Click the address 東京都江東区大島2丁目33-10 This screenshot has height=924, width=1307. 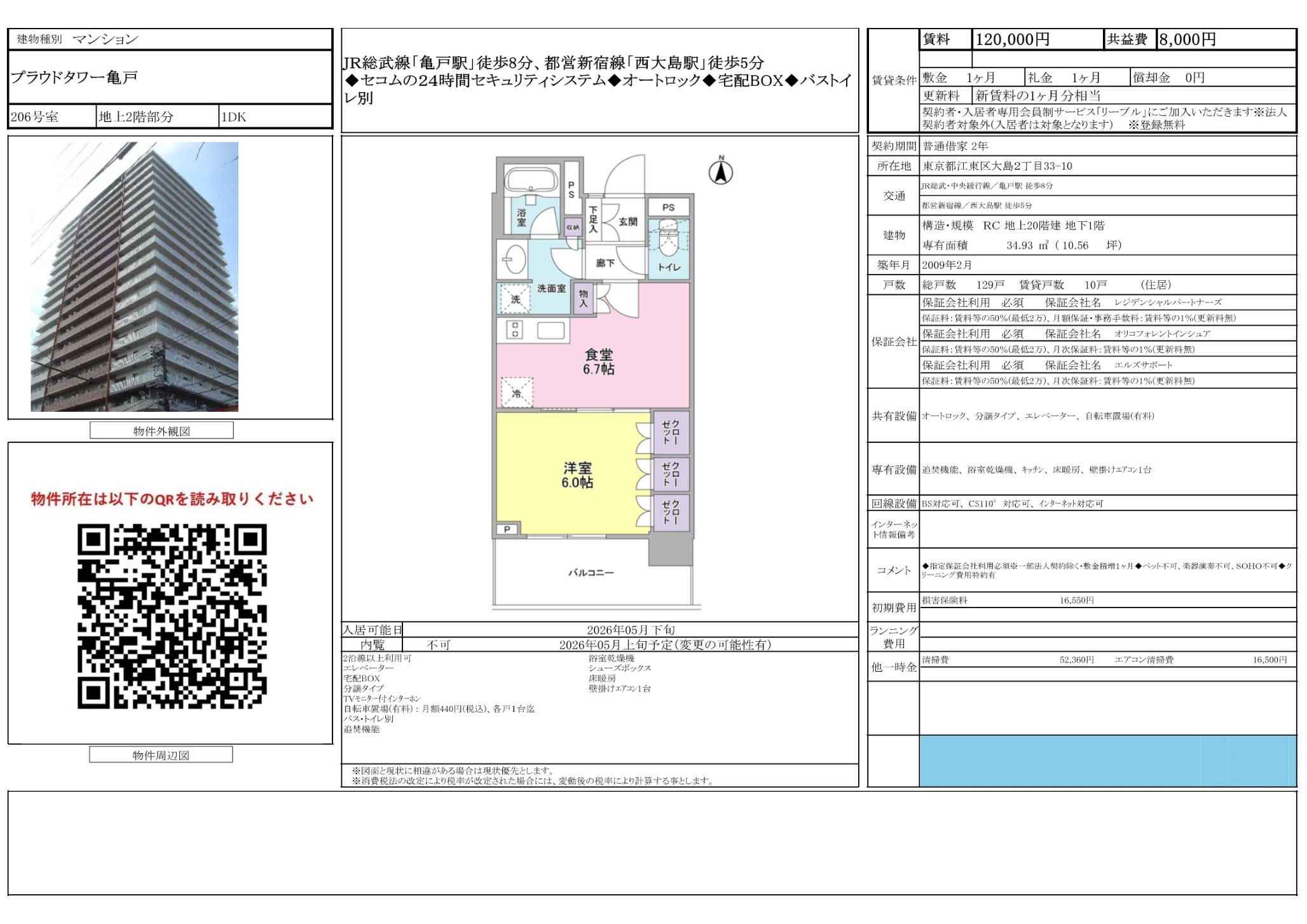pos(997,166)
